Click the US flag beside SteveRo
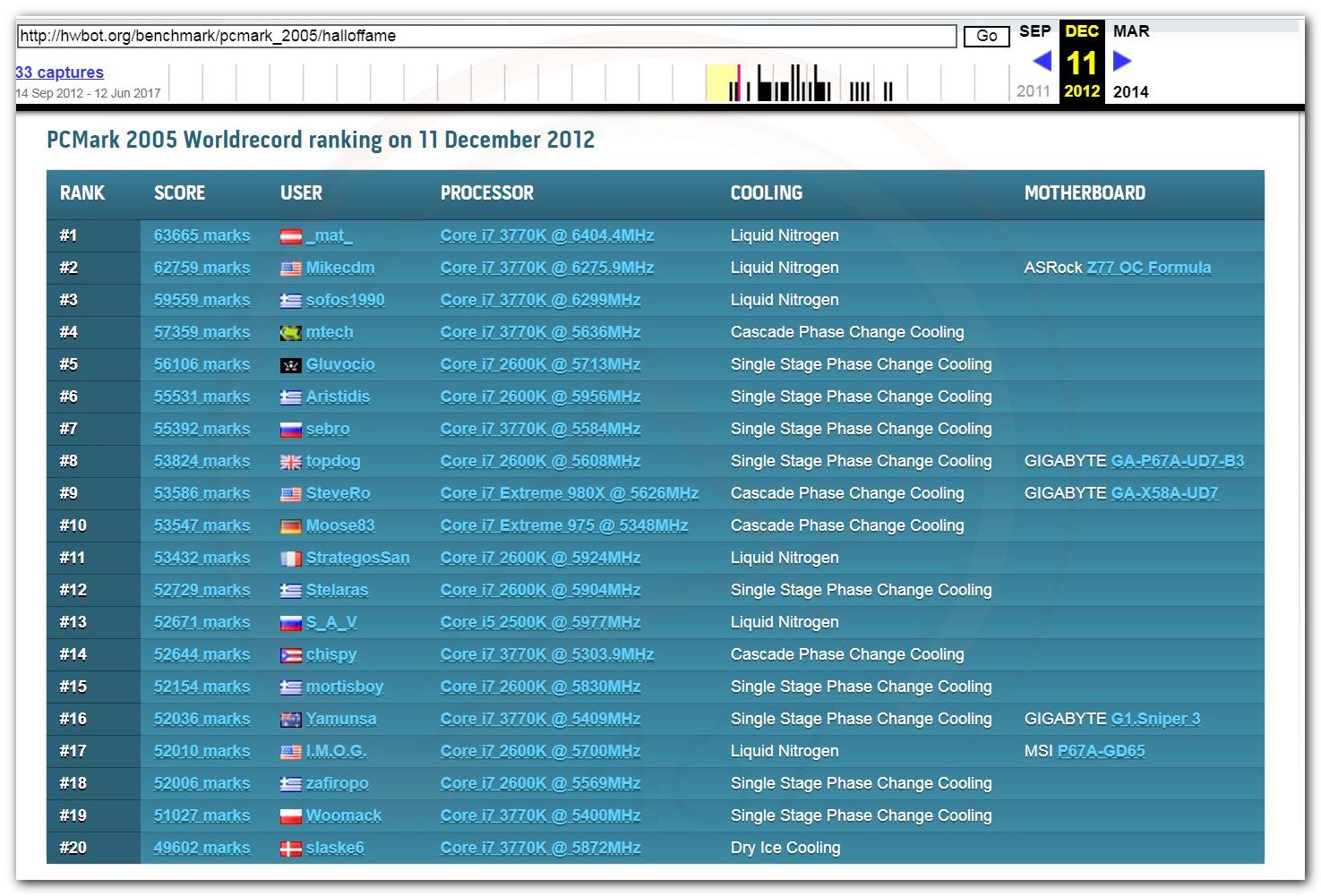Viewport: 1321px width, 896px height. (x=290, y=494)
